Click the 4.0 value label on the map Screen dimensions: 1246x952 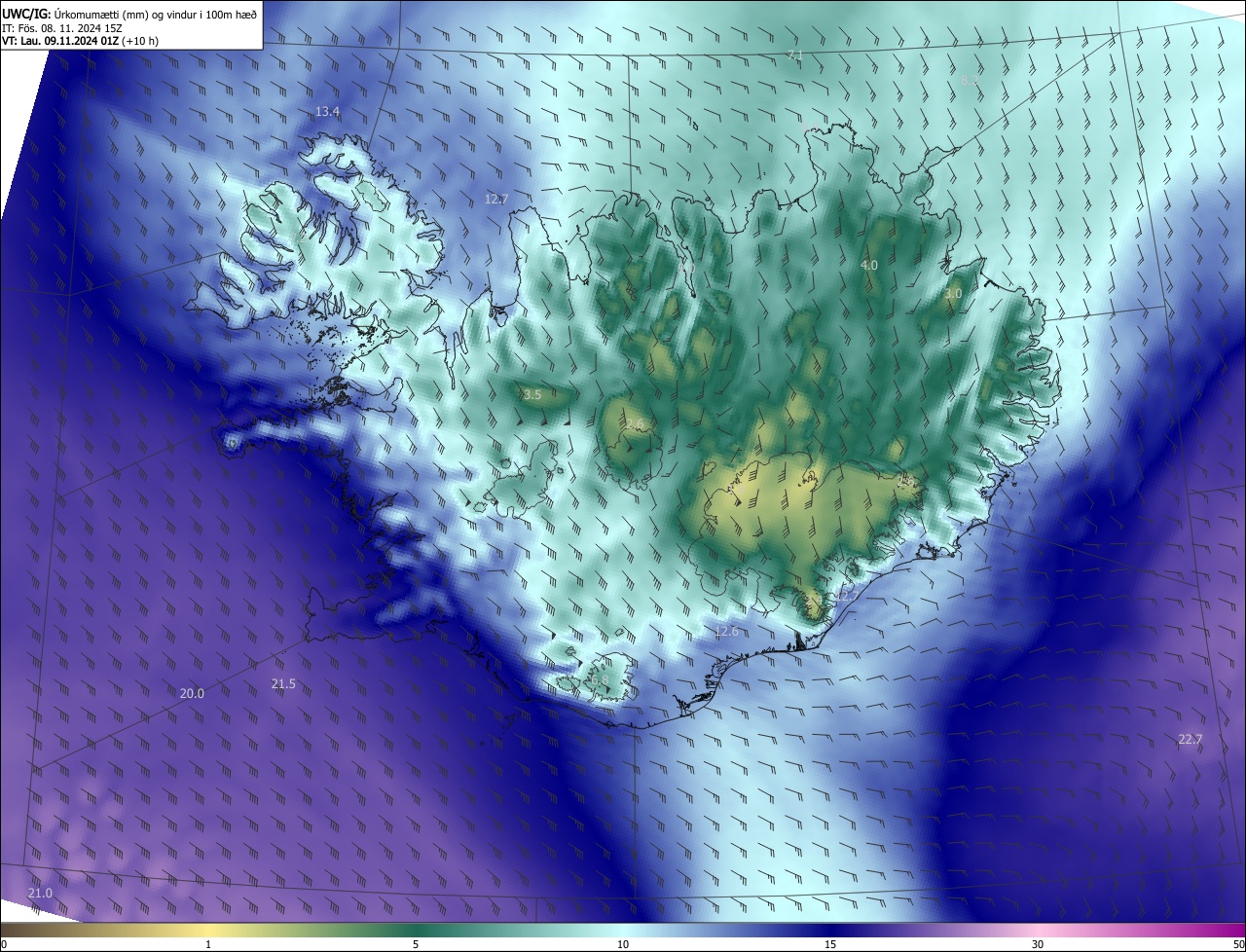coord(869,265)
